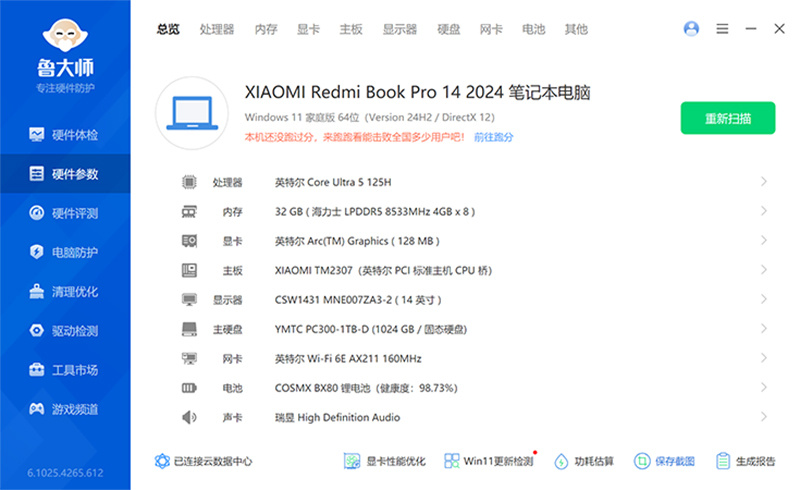Click COSMX BX80 battery health text

[366, 388]
